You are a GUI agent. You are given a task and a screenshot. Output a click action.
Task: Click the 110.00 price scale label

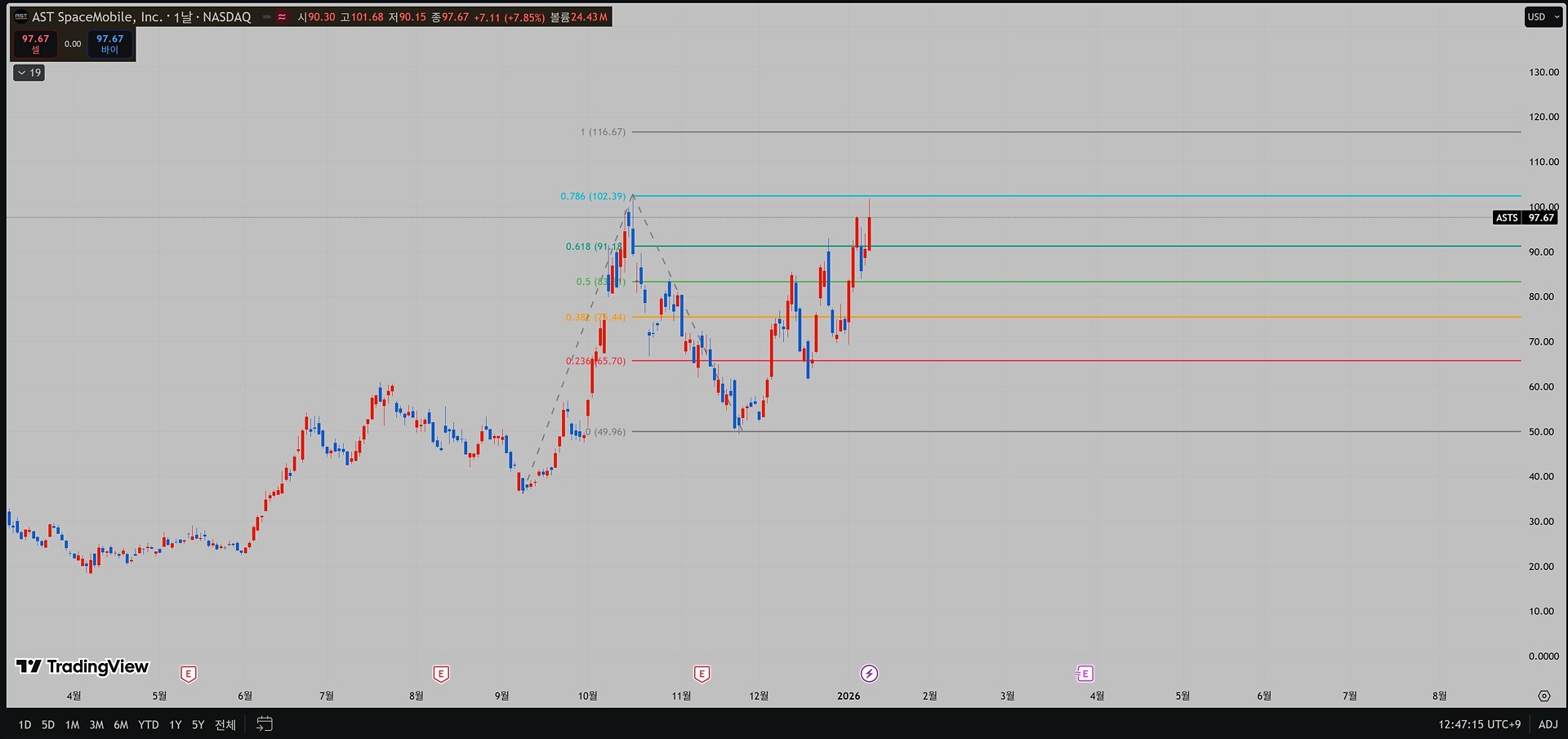pyautogui.click(x=1543, y=162)
